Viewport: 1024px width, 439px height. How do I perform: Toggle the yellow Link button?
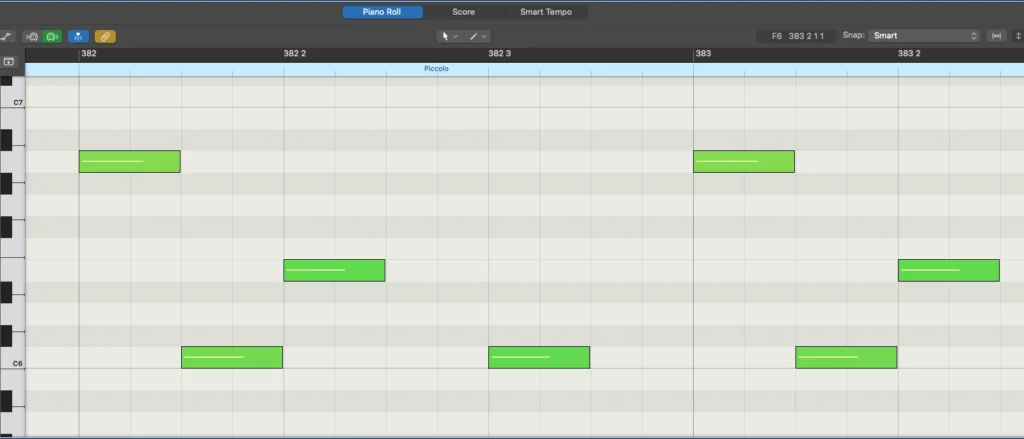pos(105,37)
